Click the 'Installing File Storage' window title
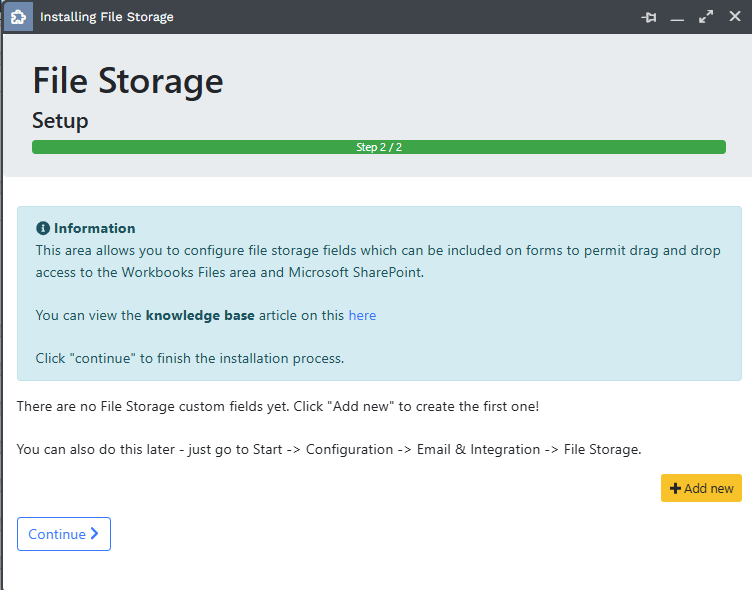This screenshot has height=590, width=752. coord(106,17)
